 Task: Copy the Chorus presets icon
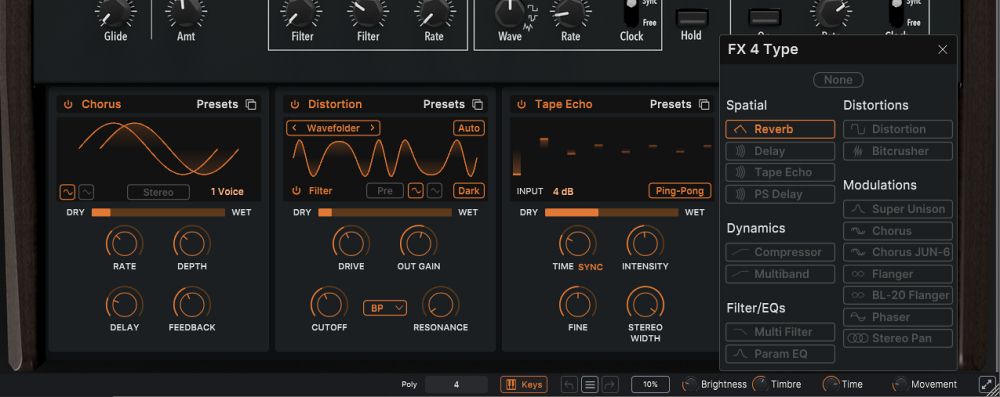click(251, 105)
